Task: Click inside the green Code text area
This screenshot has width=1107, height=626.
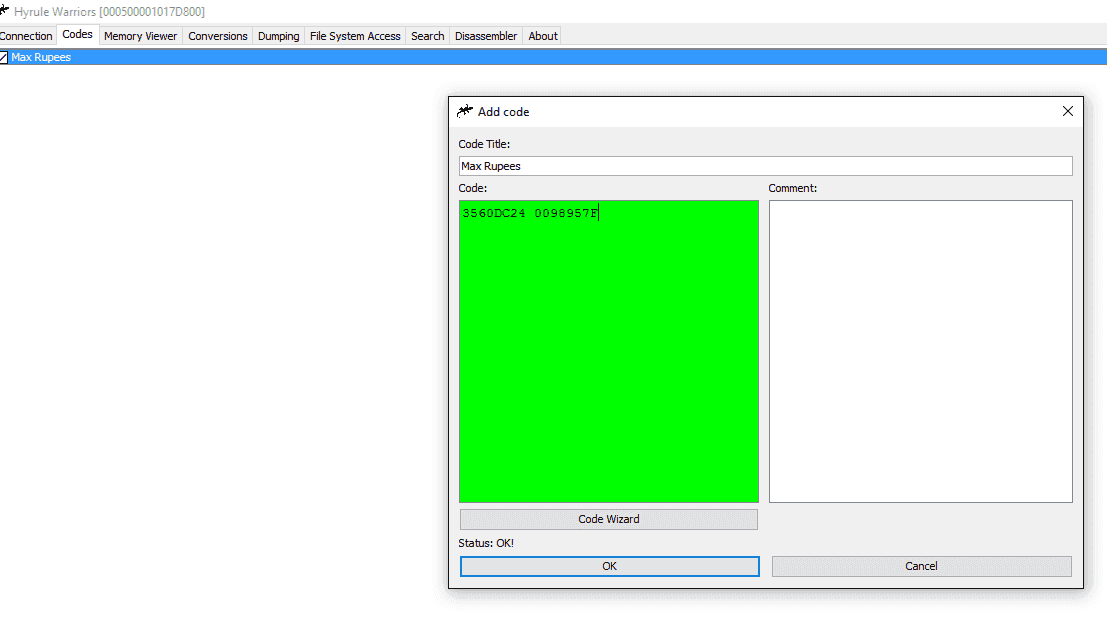Action: 609,351
